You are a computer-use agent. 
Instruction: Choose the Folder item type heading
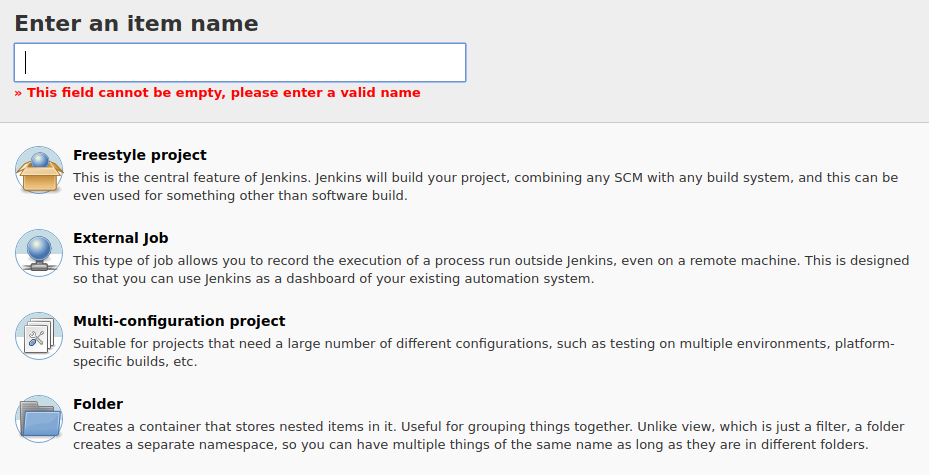point(98,404)
